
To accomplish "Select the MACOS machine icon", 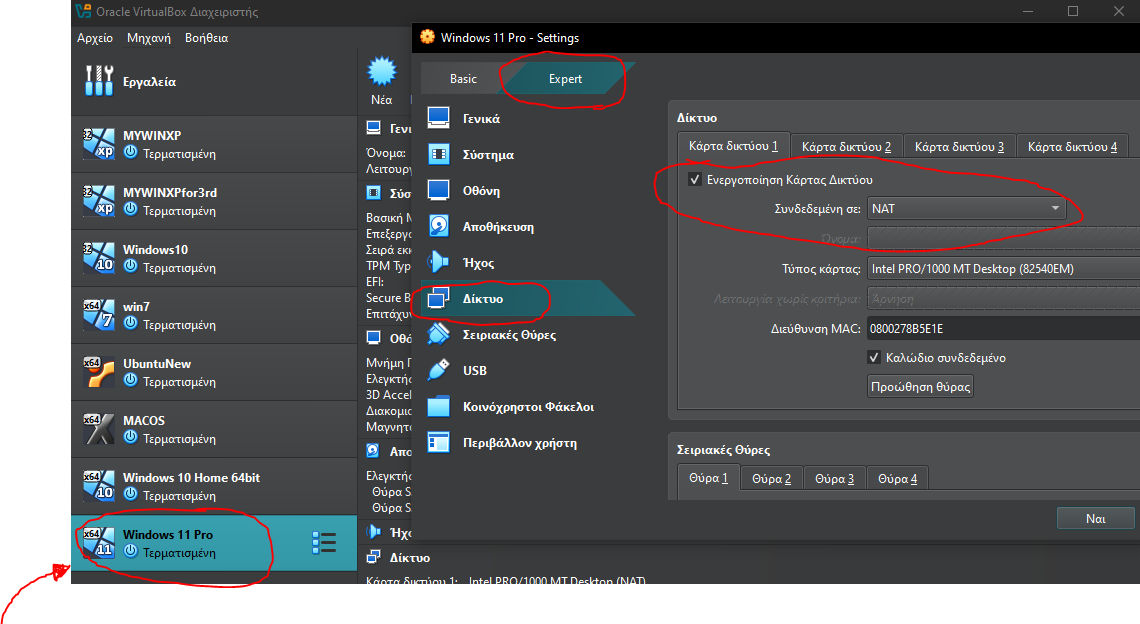I will pyautogui.click(x=99, y=428).
